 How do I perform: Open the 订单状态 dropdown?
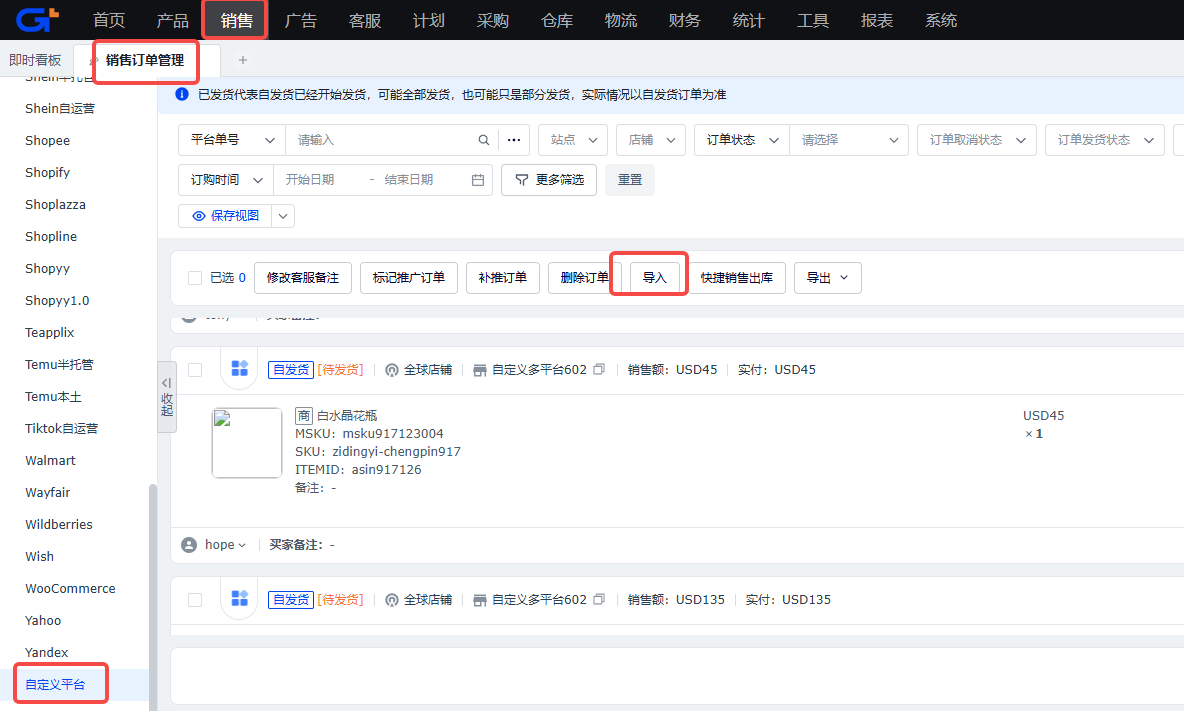pos(742,140)
